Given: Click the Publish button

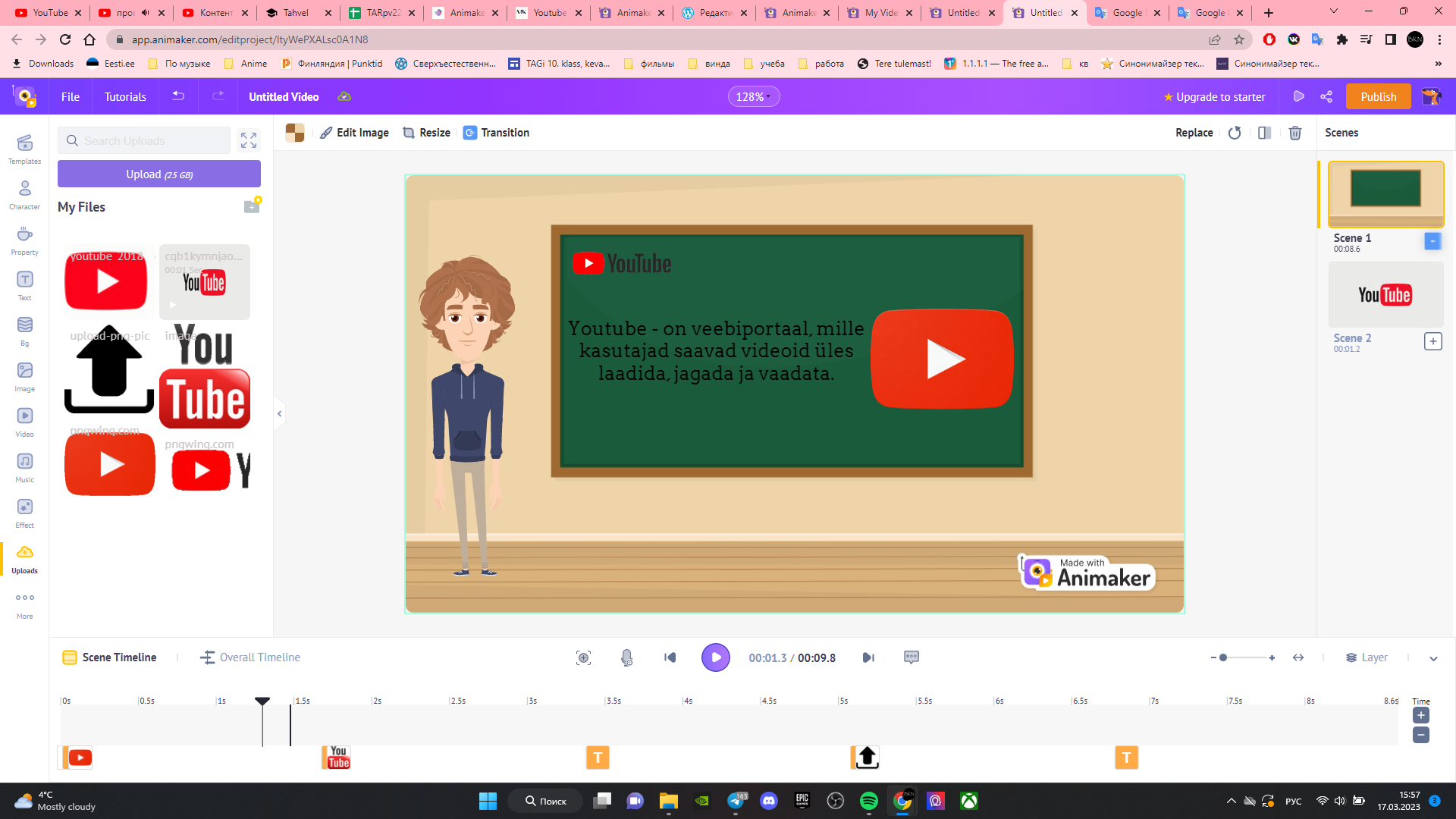Looking at the screenshot, I should (1378, 96).
